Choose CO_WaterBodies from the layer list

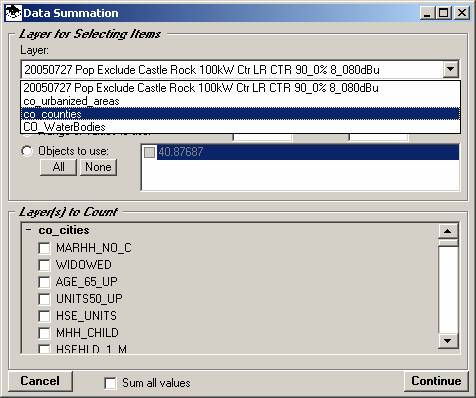240,127
